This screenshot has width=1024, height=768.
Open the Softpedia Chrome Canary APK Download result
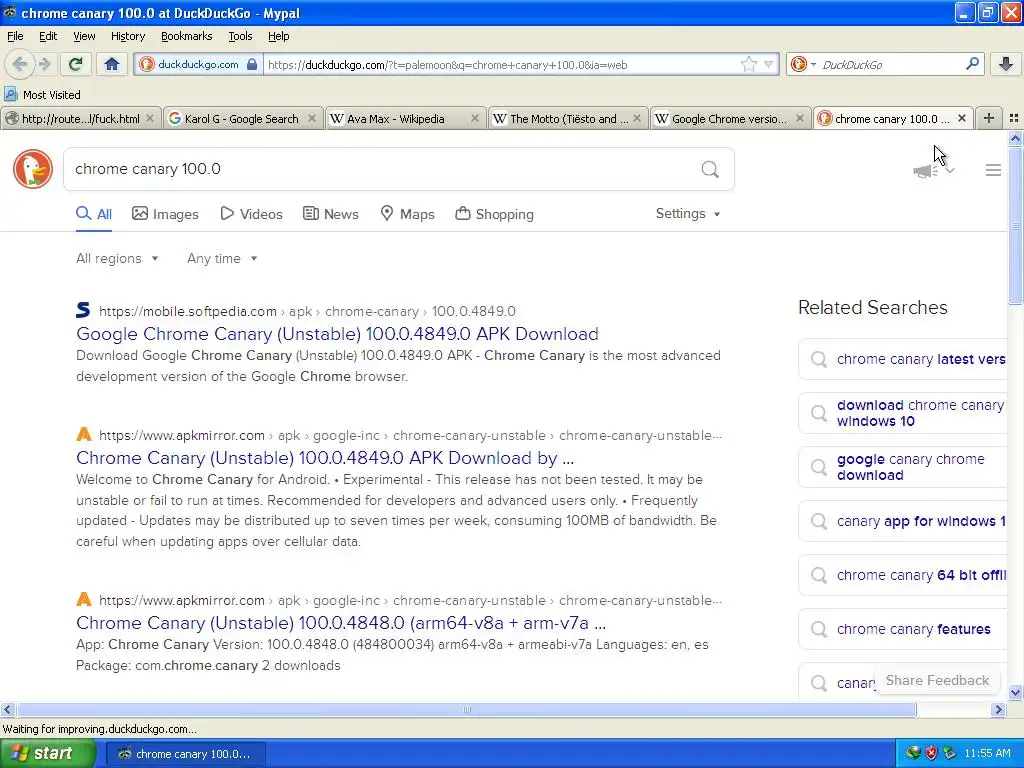[x=337, y=334]
